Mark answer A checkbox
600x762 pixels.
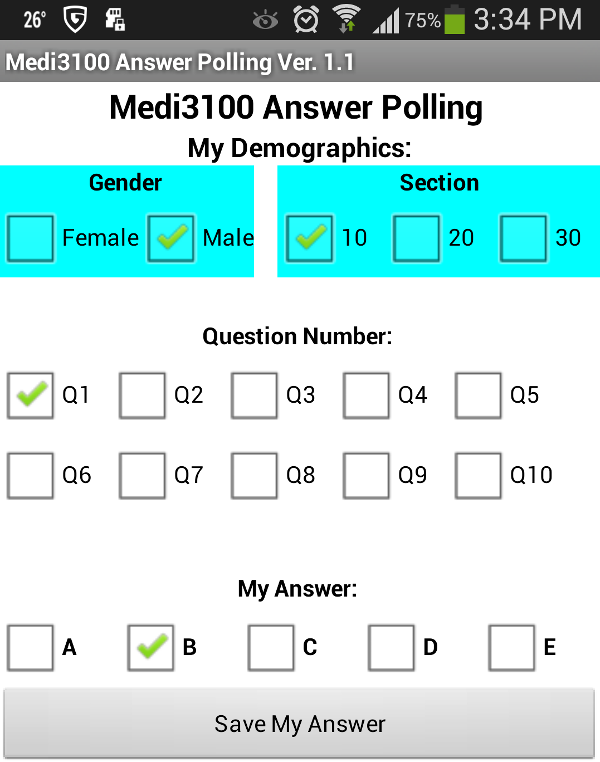point(30,648)
